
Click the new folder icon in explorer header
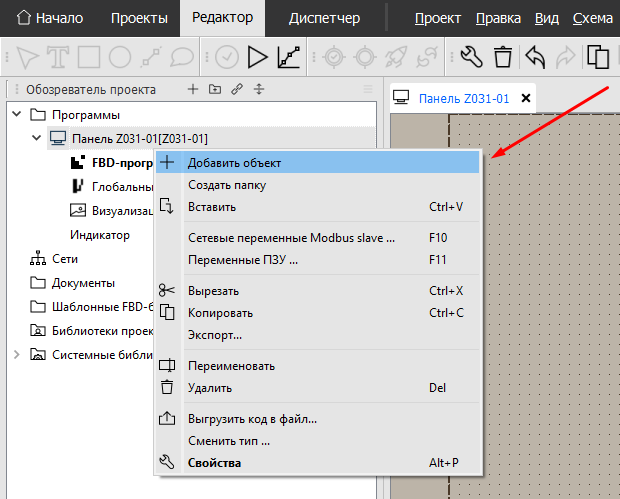coord(215,90)
